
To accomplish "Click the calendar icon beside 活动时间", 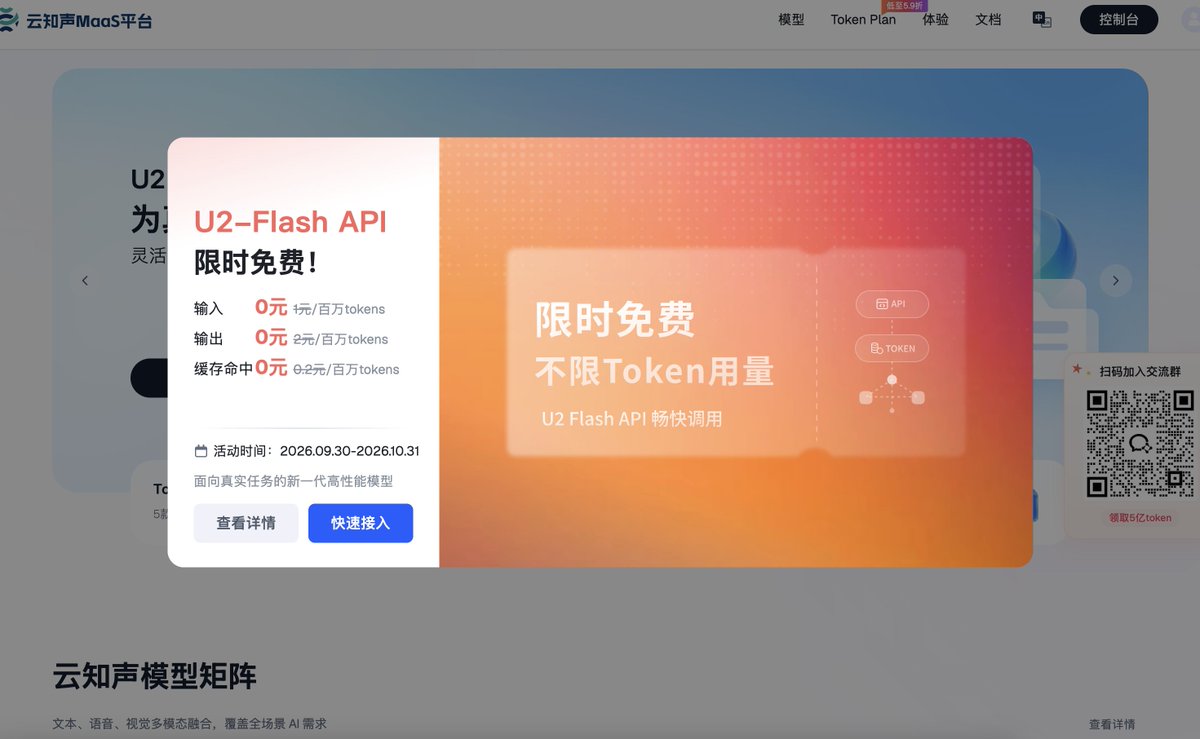I will click(201, 451).
